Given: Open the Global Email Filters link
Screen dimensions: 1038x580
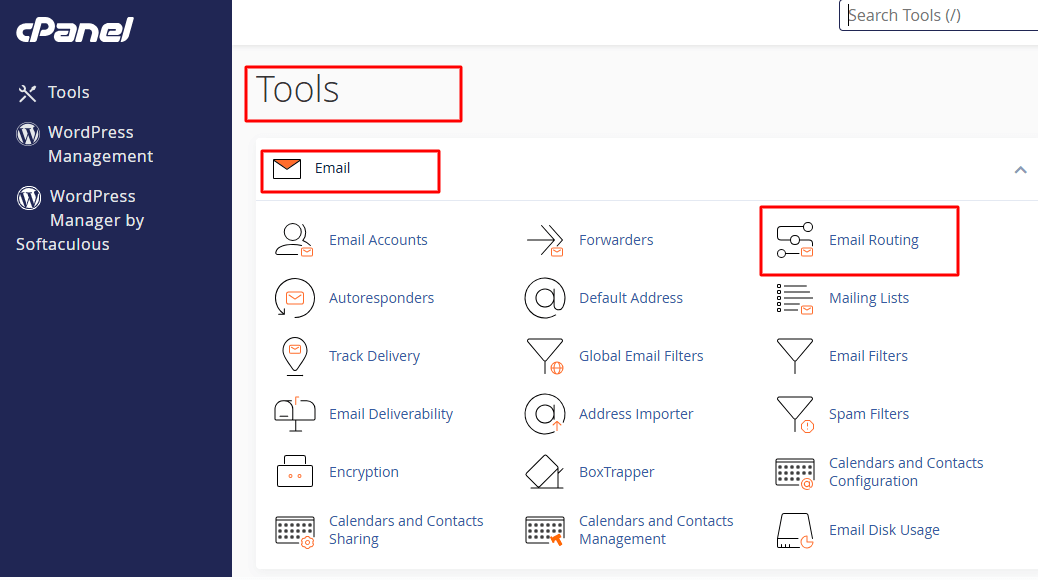Looking at the screenshot, I should [641, 356].
